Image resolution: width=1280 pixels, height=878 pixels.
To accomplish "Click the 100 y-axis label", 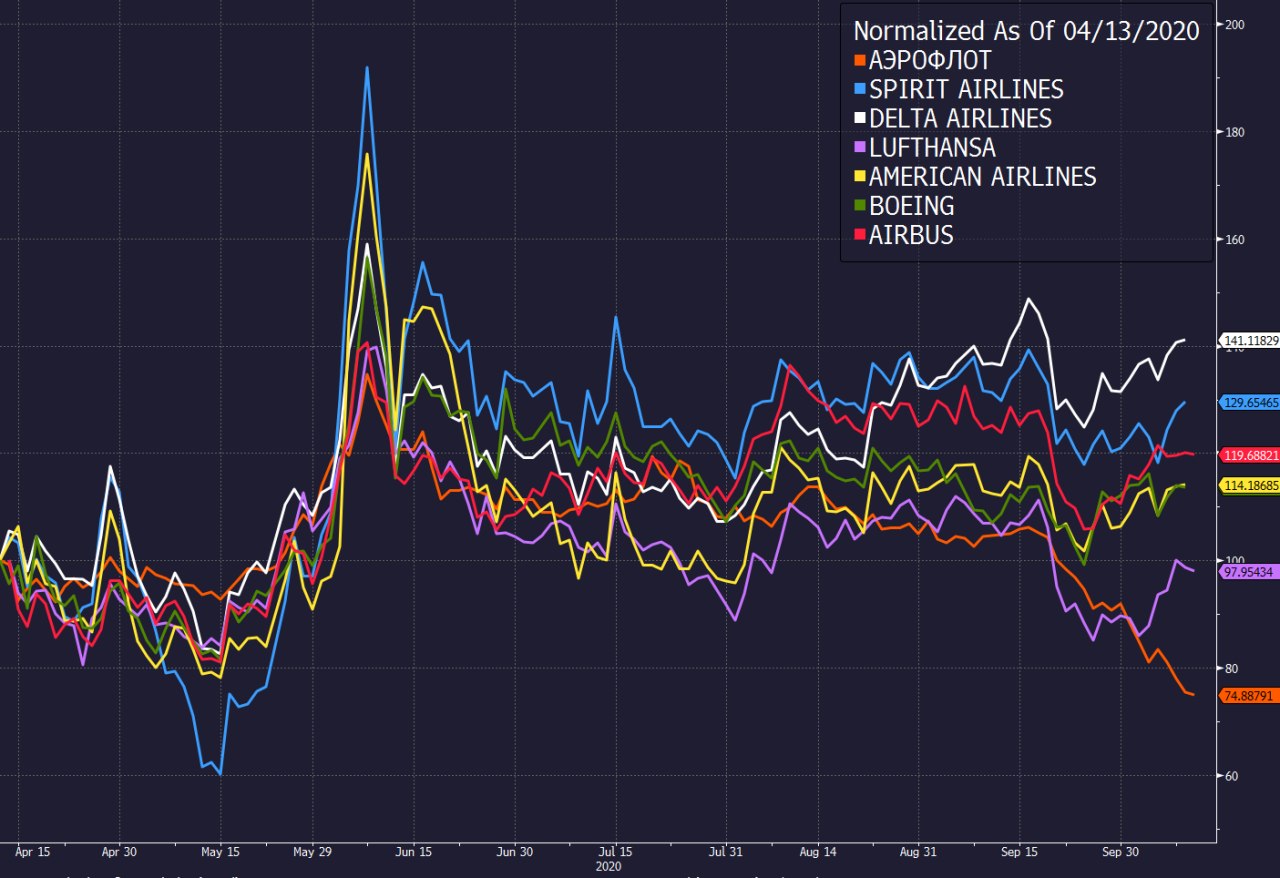I will click(1234, 562).
